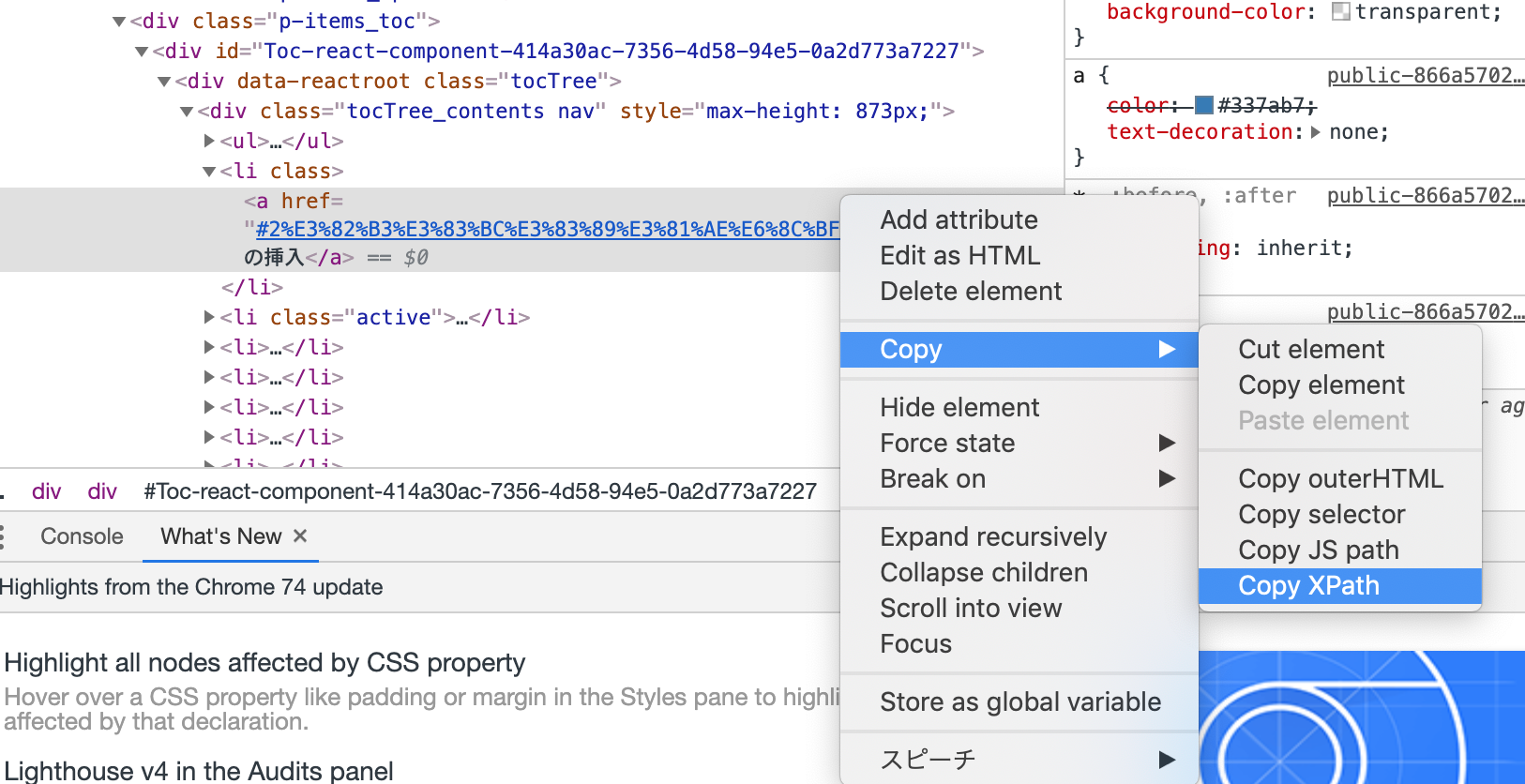Open public-866a5702 source link beside a rule
This screenshot has width=1525, height=784.
(1426, 75)
